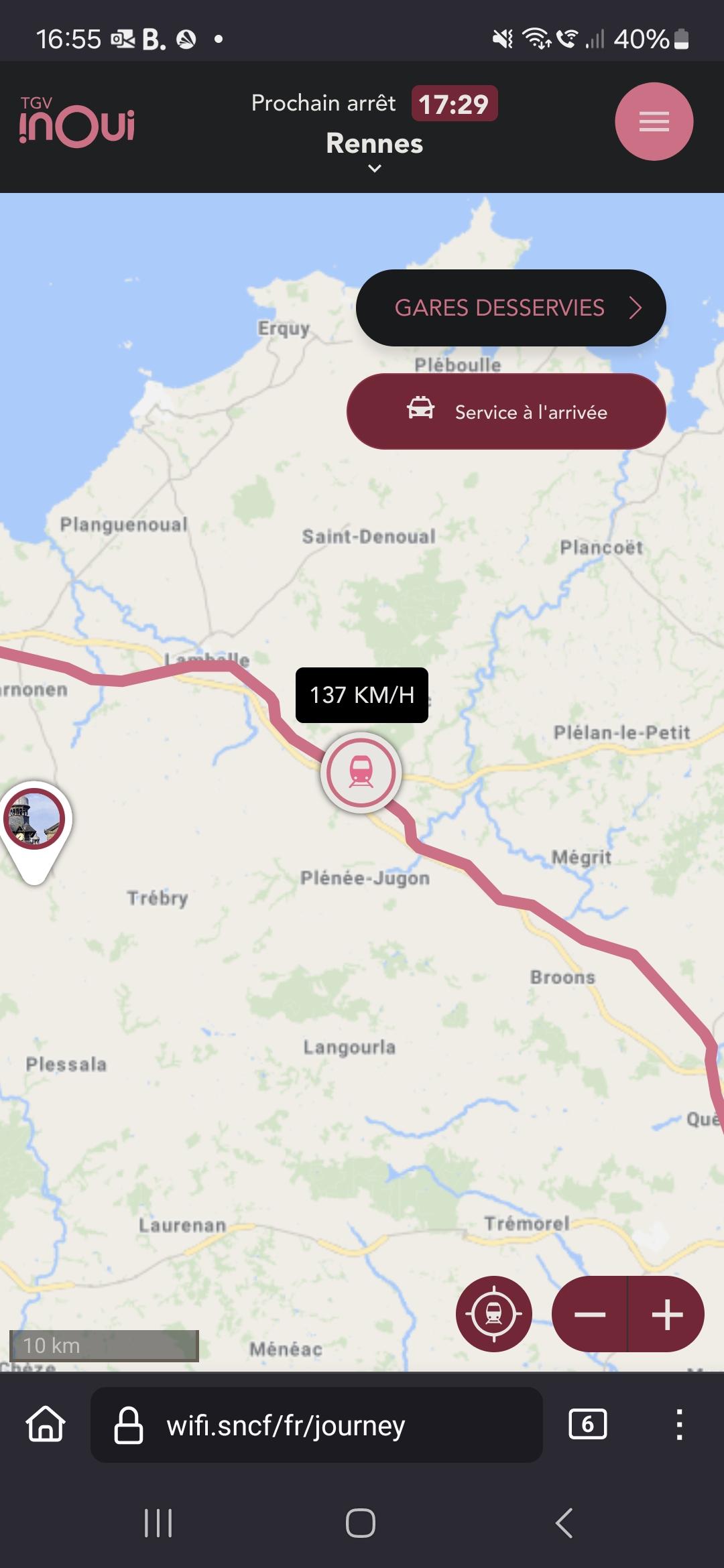This screenshot has height=1568, width=724.
Task: Open the Gares Desservies list
Action: (x=511, y=308)
